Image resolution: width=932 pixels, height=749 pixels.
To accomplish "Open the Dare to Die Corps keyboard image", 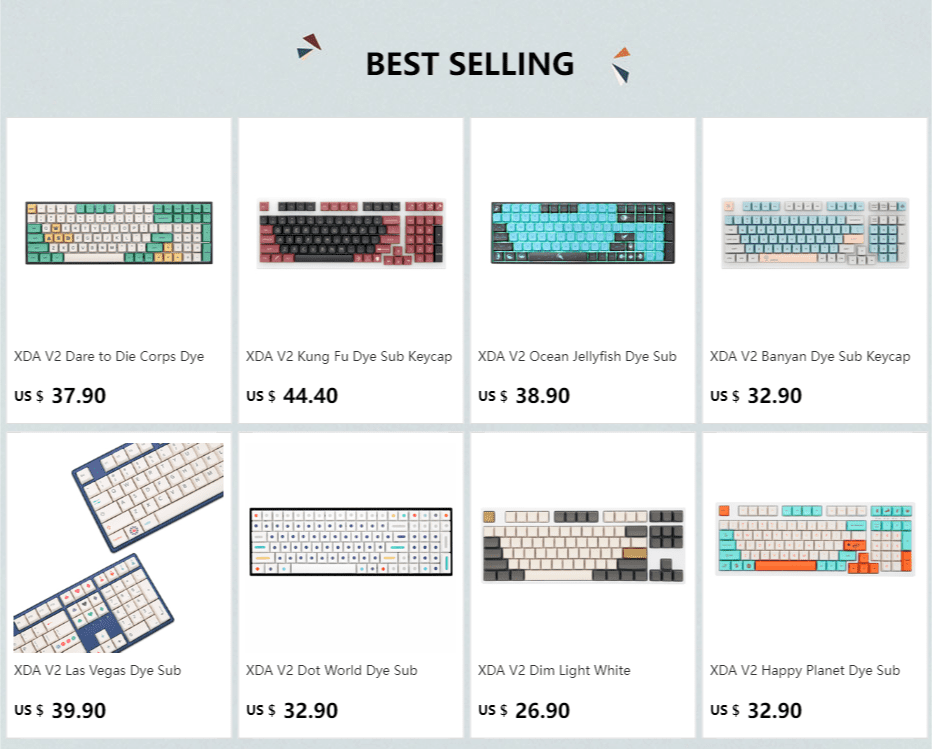I will (x=117, y=231).
